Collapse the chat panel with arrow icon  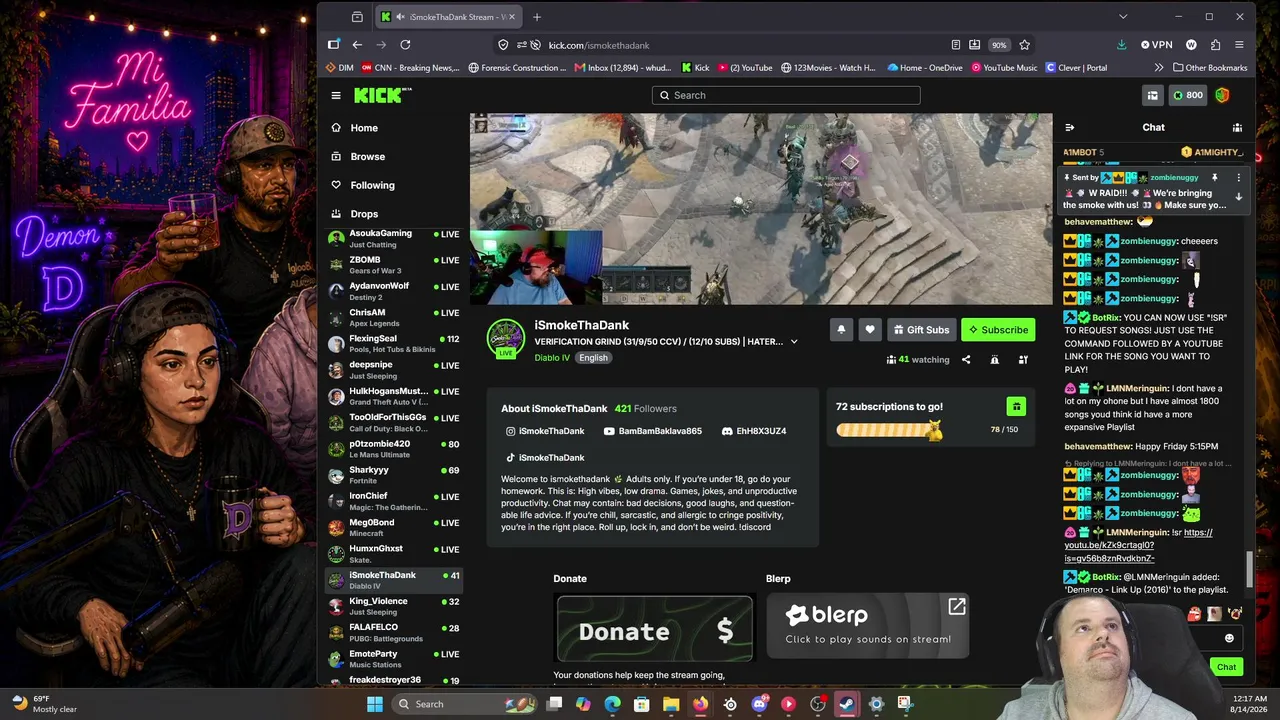point(1069,127)
